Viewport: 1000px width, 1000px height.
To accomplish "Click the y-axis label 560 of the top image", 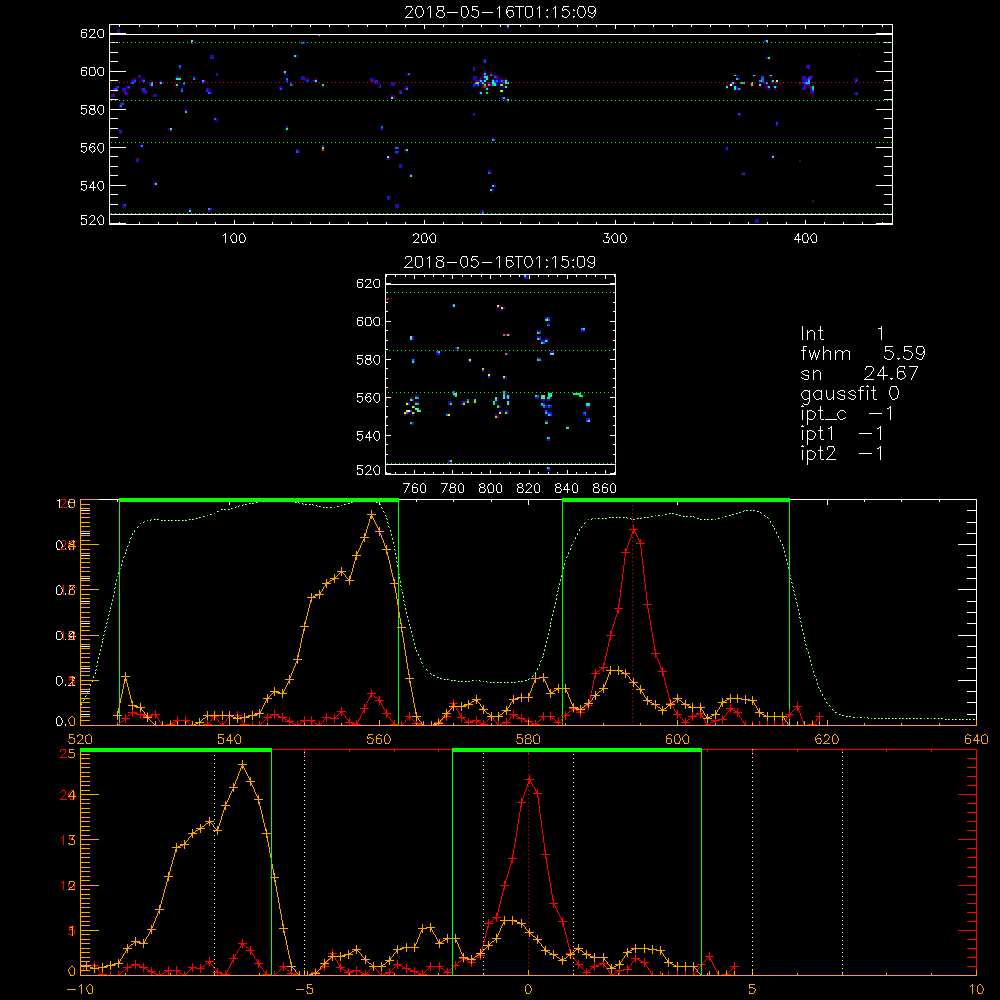I will pos(92,148).
